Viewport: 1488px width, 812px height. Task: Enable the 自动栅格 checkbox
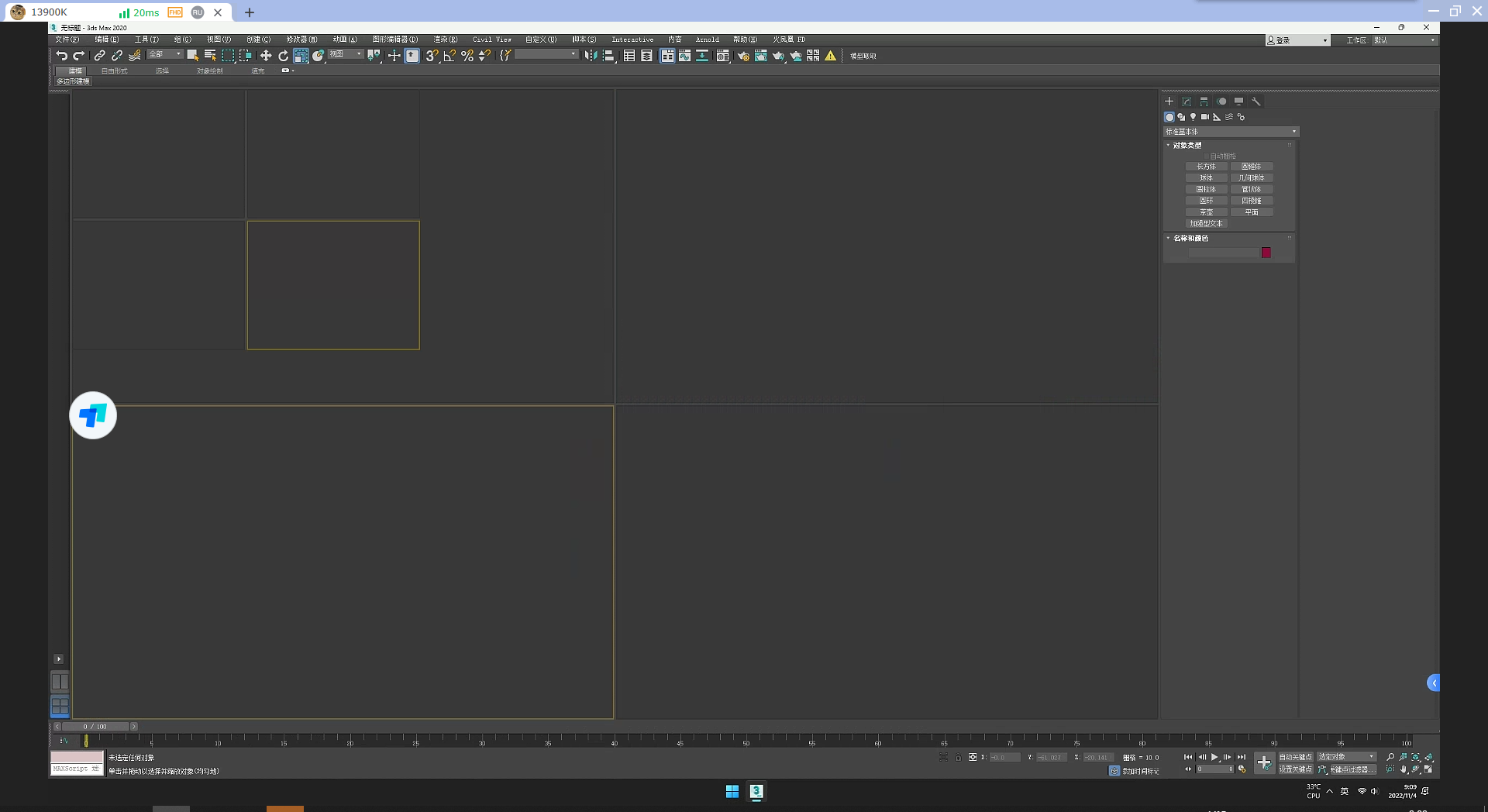pyautogui.click(x=1207, y=156)
